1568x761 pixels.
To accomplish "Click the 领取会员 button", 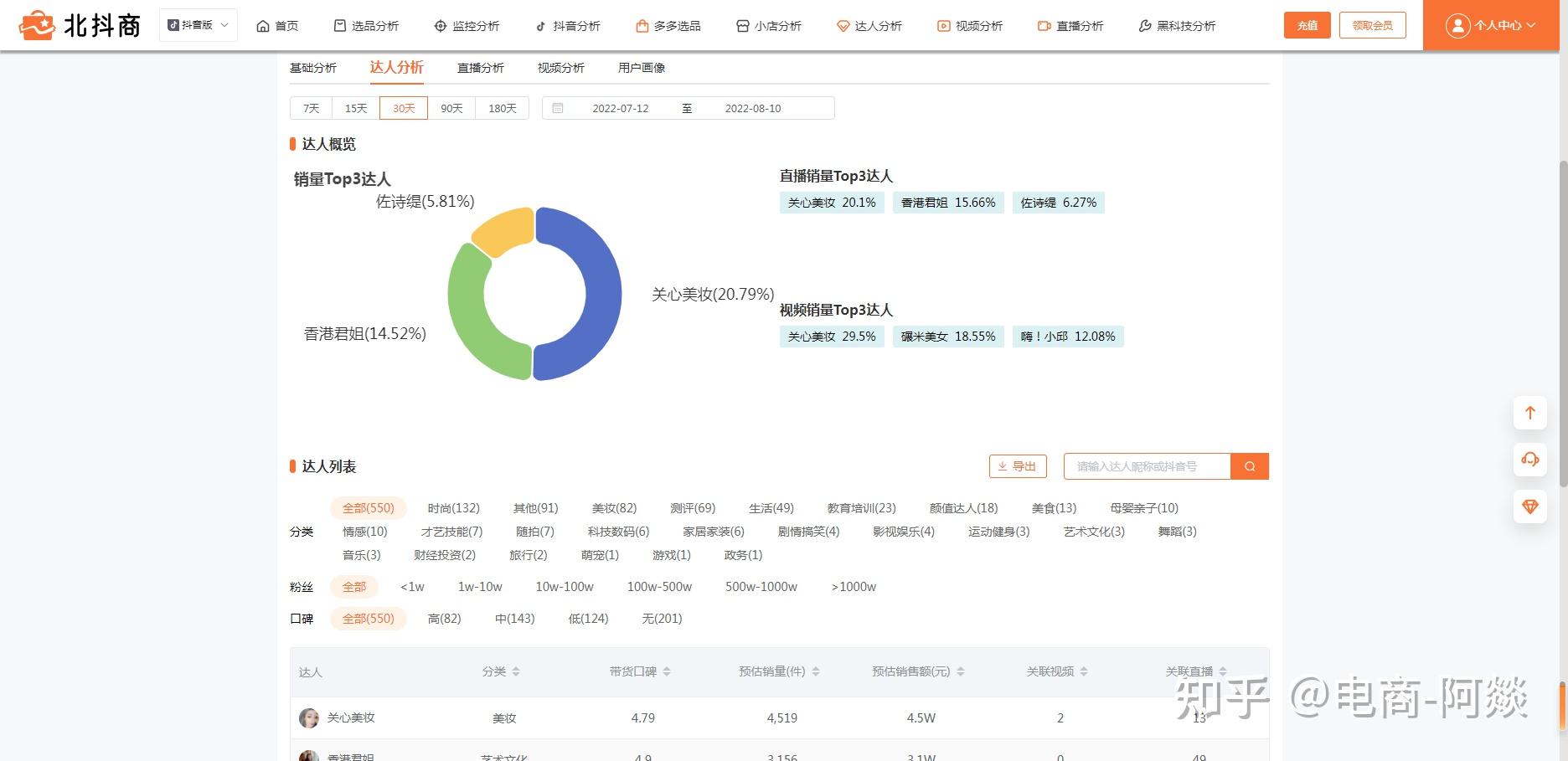I will pyautogui.click(x=1372, y=25).
